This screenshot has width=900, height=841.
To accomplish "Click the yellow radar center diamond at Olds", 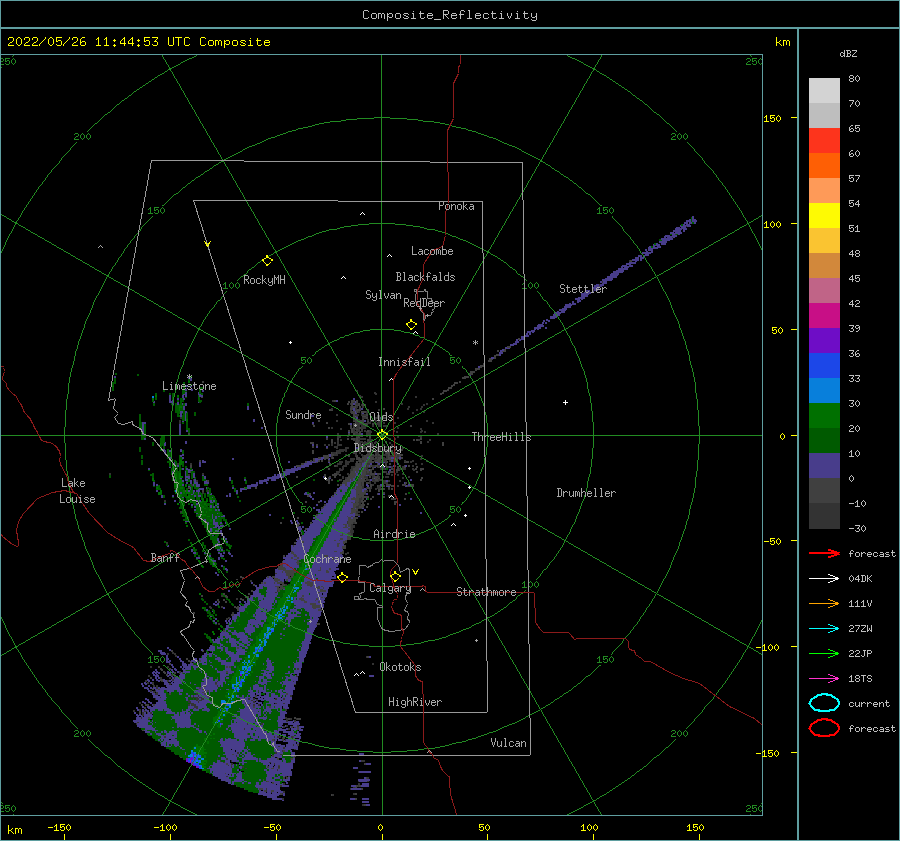I will pos(382,435).
